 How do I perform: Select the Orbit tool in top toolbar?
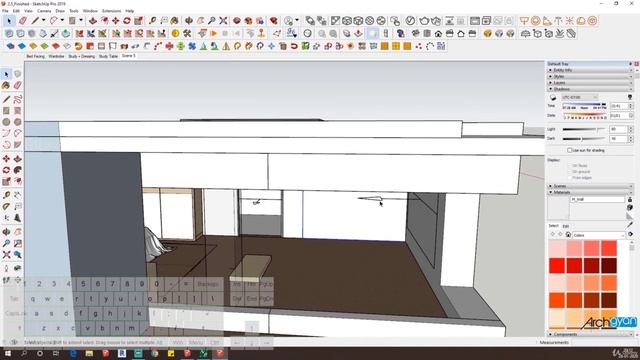189,20
